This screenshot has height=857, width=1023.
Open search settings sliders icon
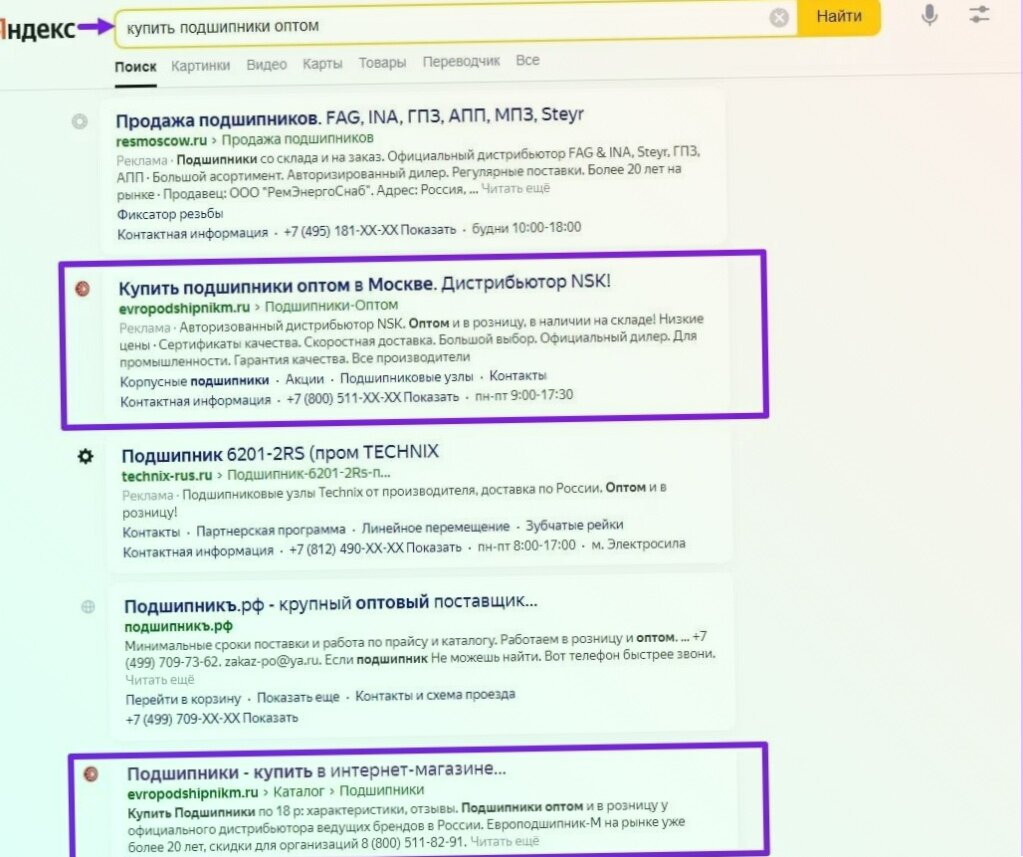tap(979, 14)
